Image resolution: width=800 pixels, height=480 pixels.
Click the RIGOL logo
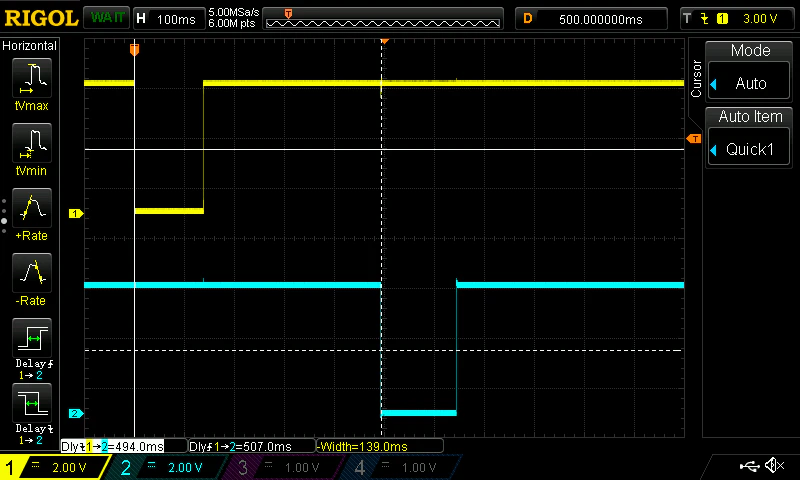tap(41, 18)
